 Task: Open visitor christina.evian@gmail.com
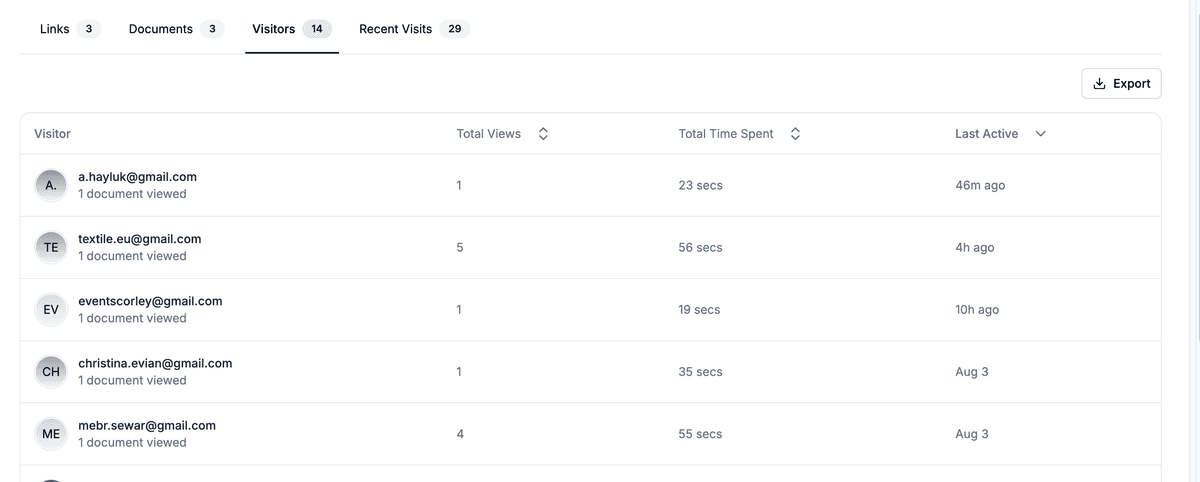click(x=155, y=363)
